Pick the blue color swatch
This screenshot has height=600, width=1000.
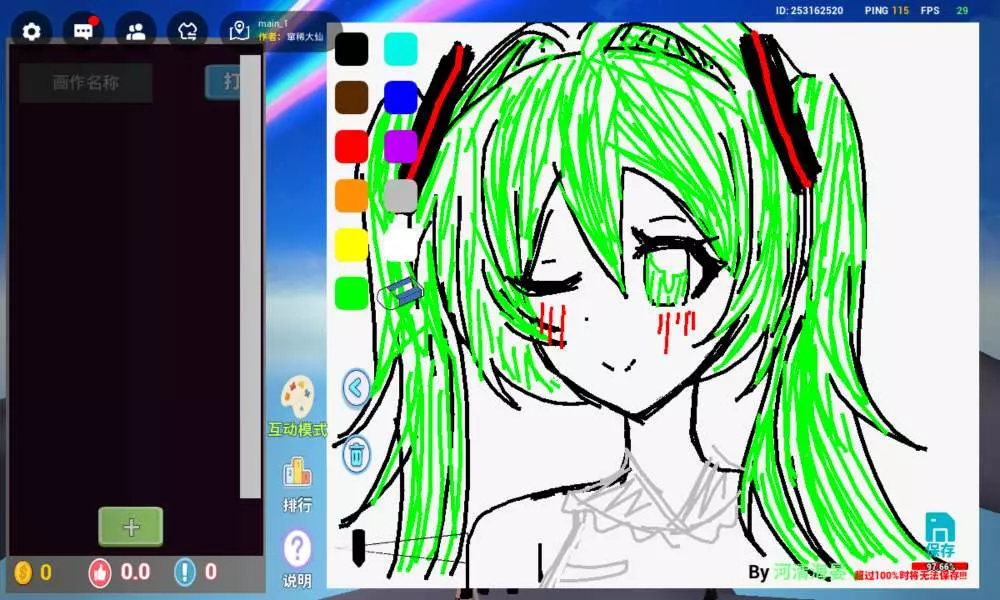tap(401, 98)
